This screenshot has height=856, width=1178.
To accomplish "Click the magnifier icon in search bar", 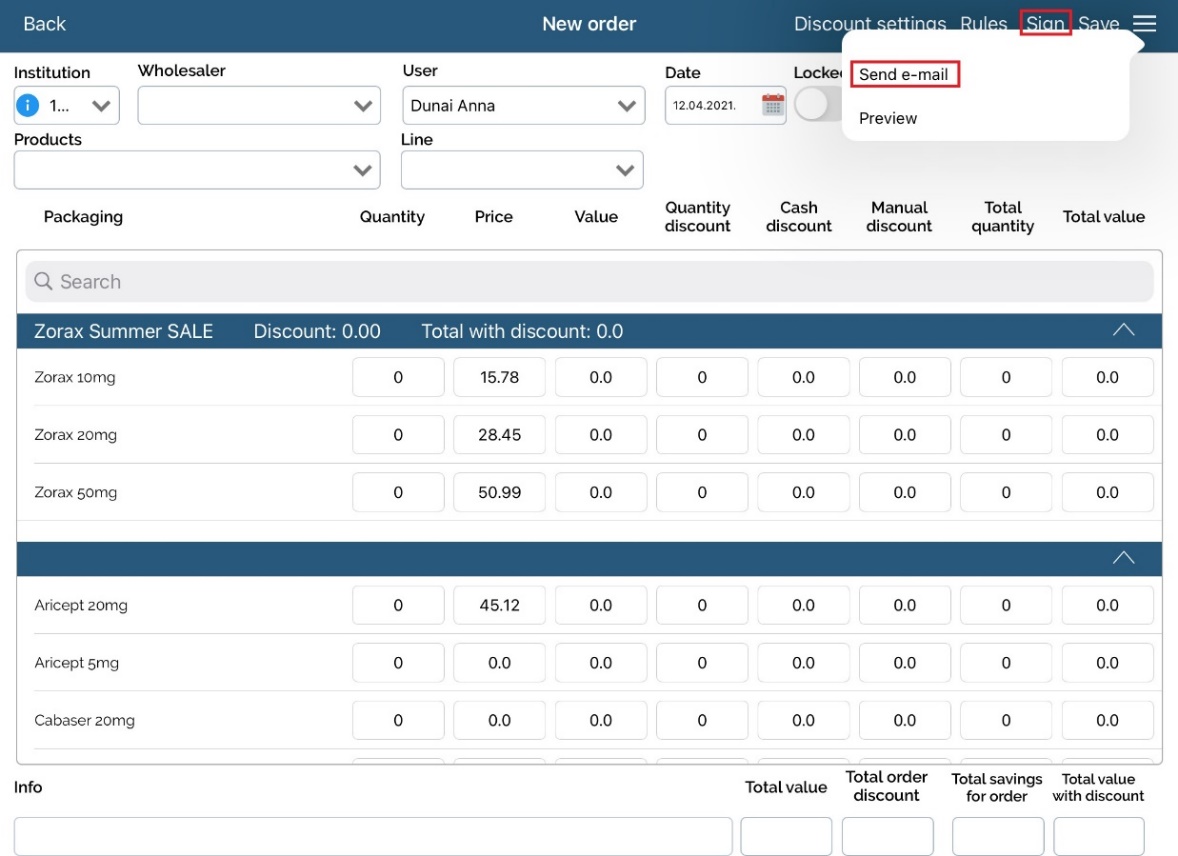I will (x=43, y=282).
